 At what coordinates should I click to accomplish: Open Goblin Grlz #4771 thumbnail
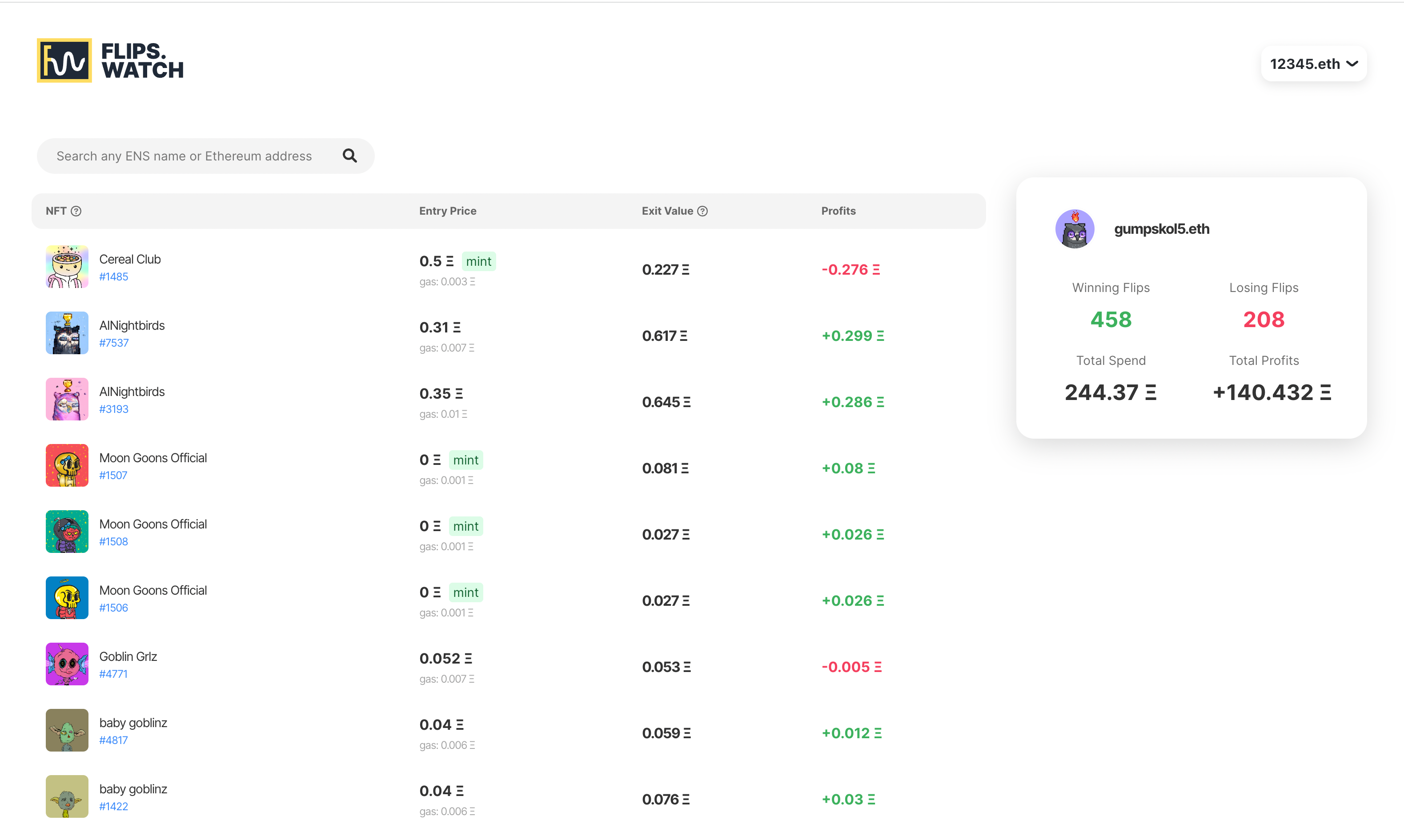point(67,664)
